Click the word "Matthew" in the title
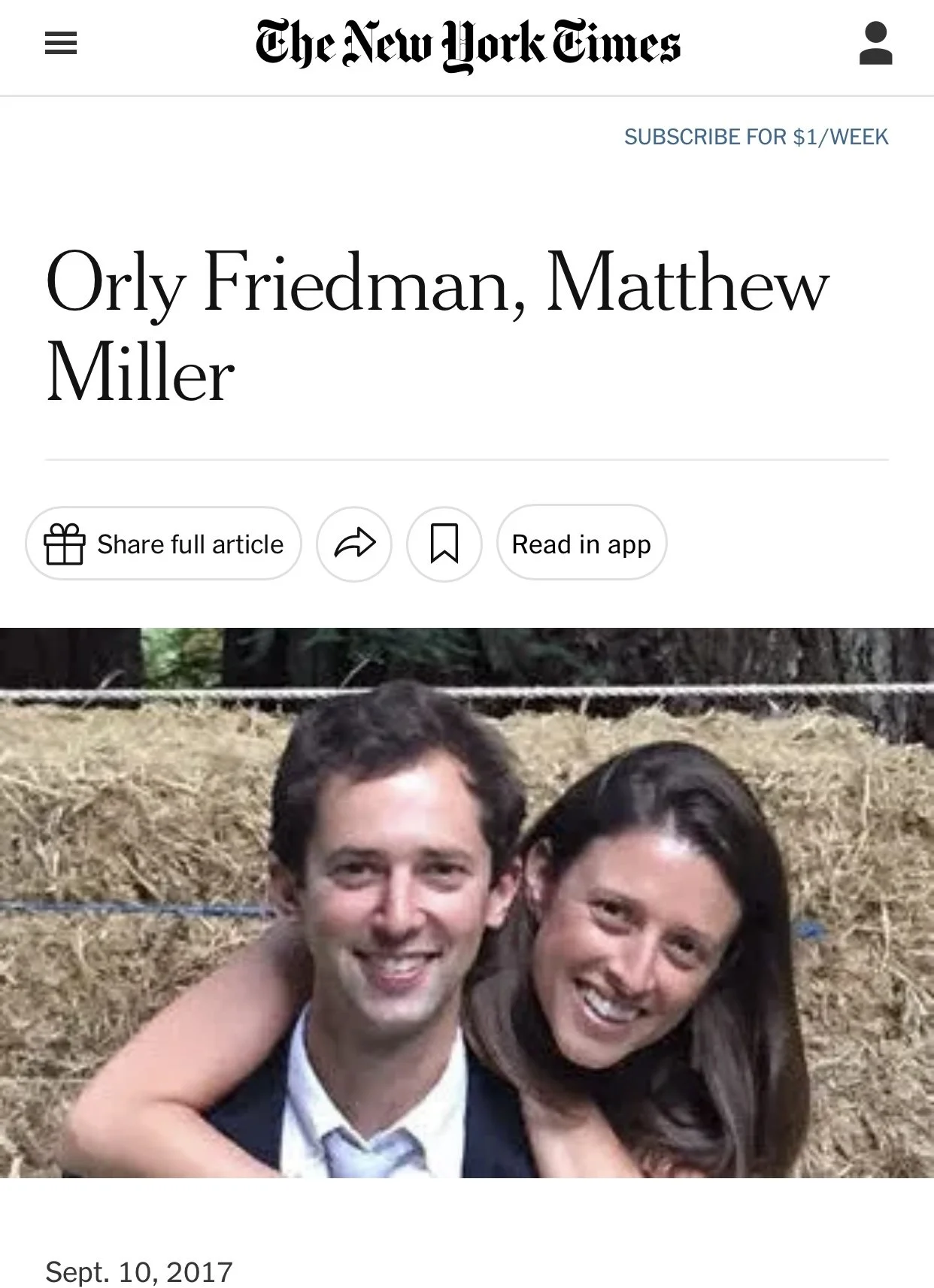Viewport: 934px width, 1288px height. [x=687, y=283]
